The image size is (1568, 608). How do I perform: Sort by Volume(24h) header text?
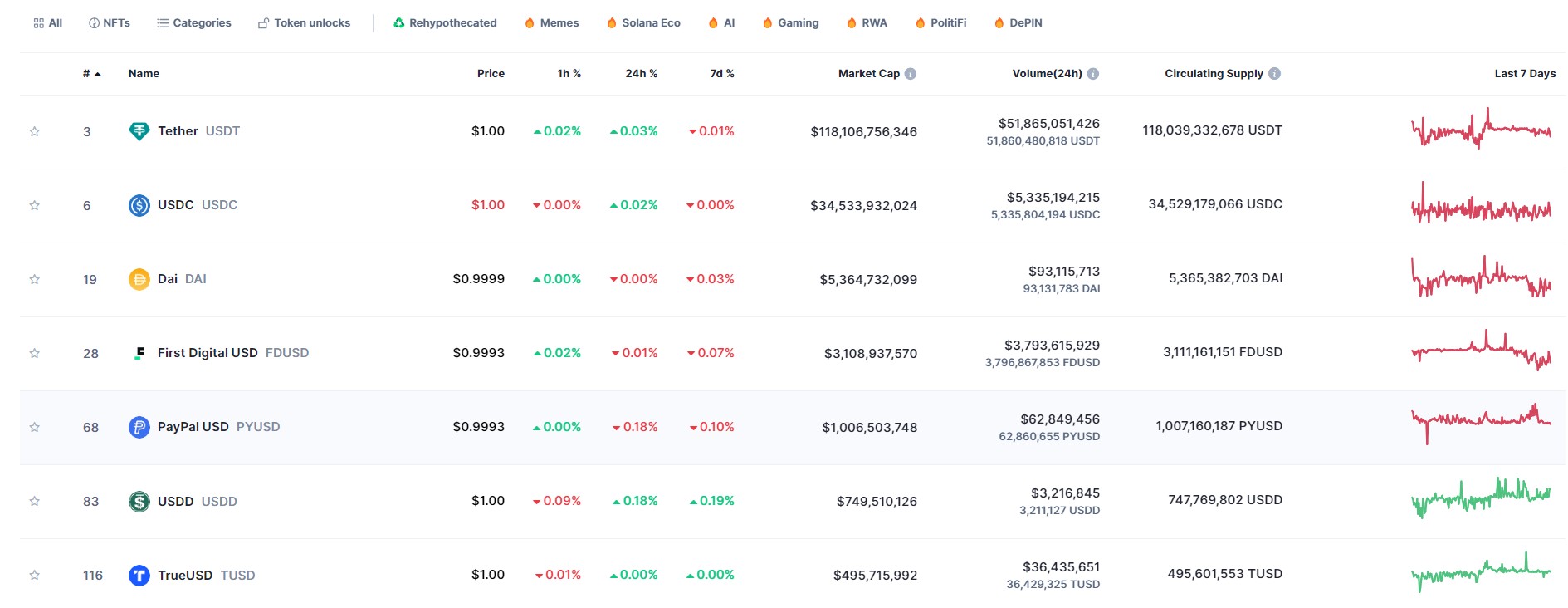coord(1048,74)
